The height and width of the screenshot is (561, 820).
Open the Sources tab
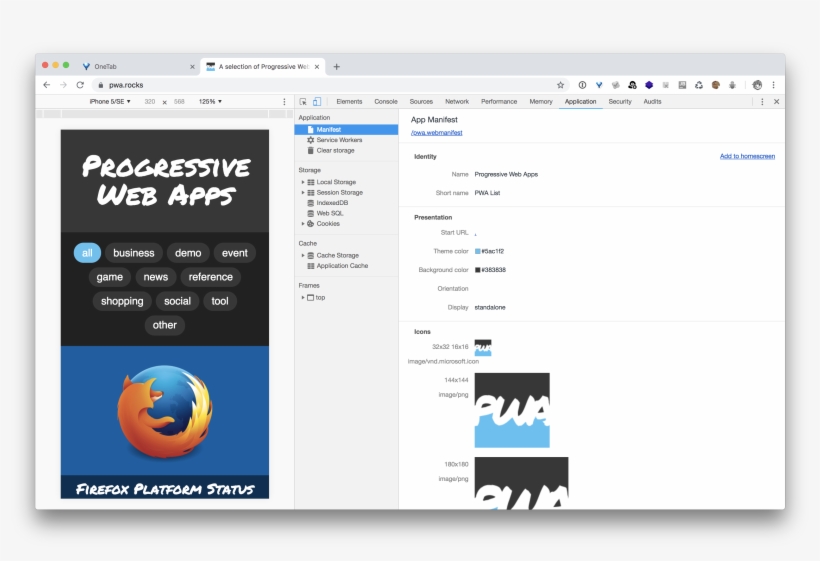click(421, 101)
